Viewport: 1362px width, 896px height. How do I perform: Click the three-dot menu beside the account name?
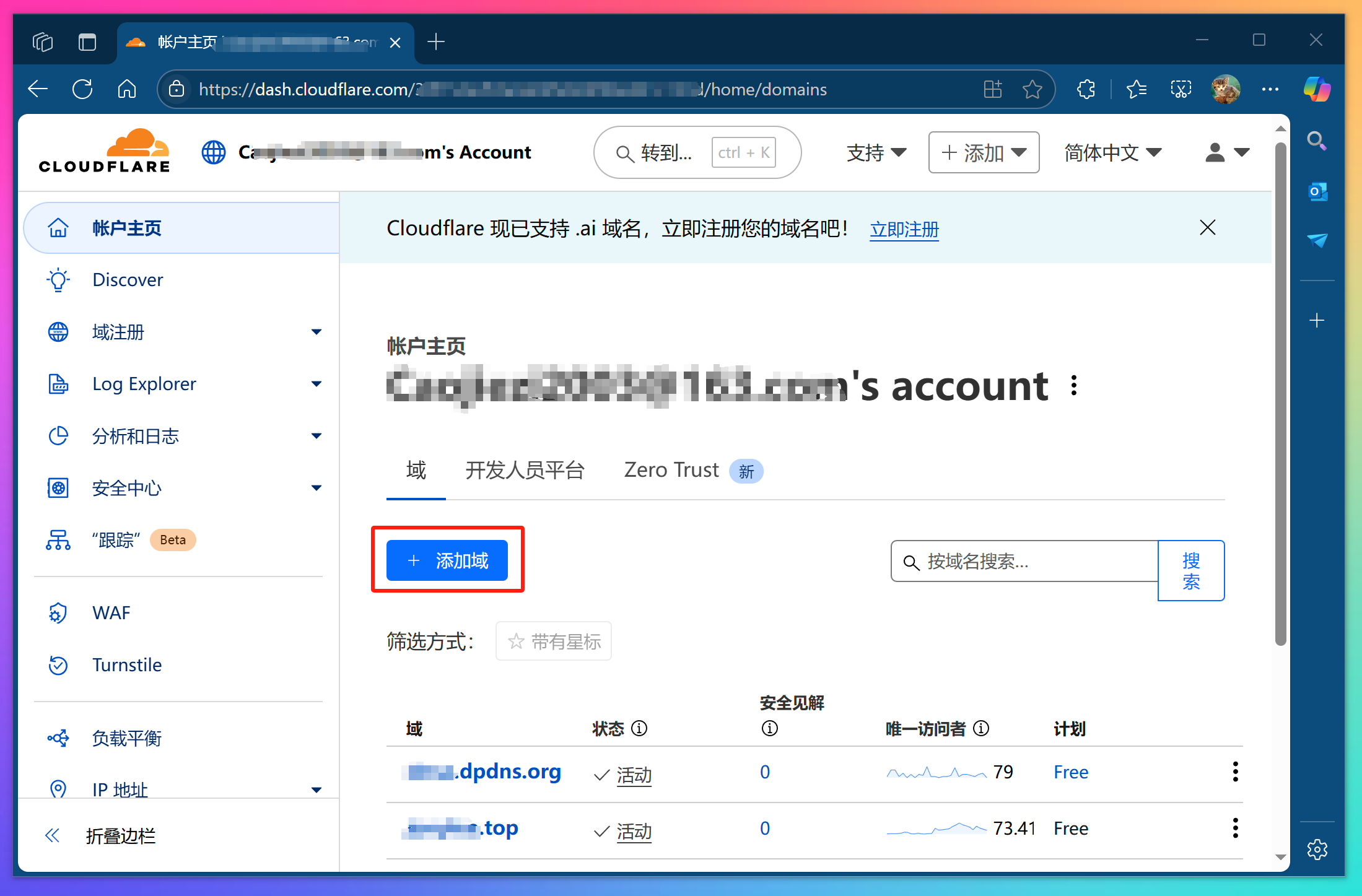click(x=1073, y=385)
